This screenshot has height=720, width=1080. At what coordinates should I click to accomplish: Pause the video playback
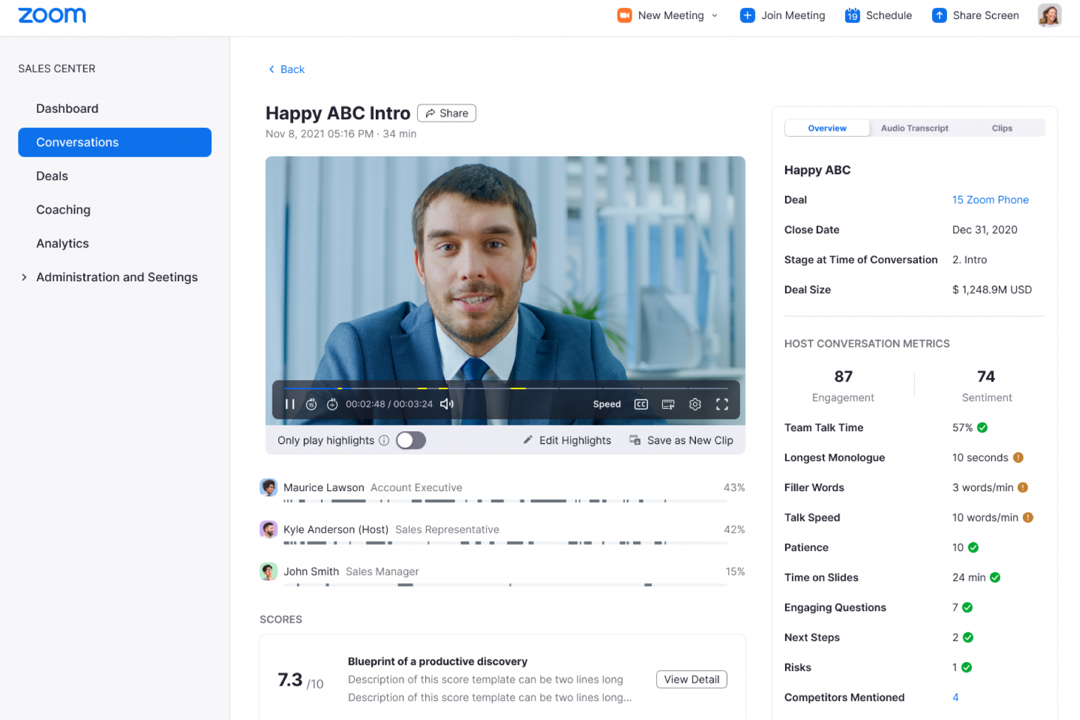click(290, 404)
